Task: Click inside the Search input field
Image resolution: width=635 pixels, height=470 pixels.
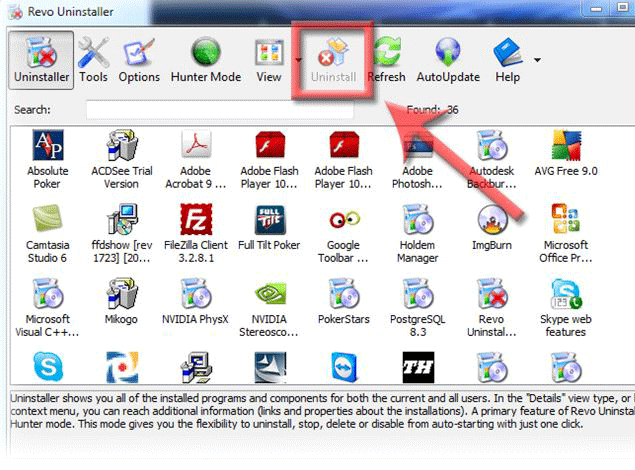Action: 219,110
